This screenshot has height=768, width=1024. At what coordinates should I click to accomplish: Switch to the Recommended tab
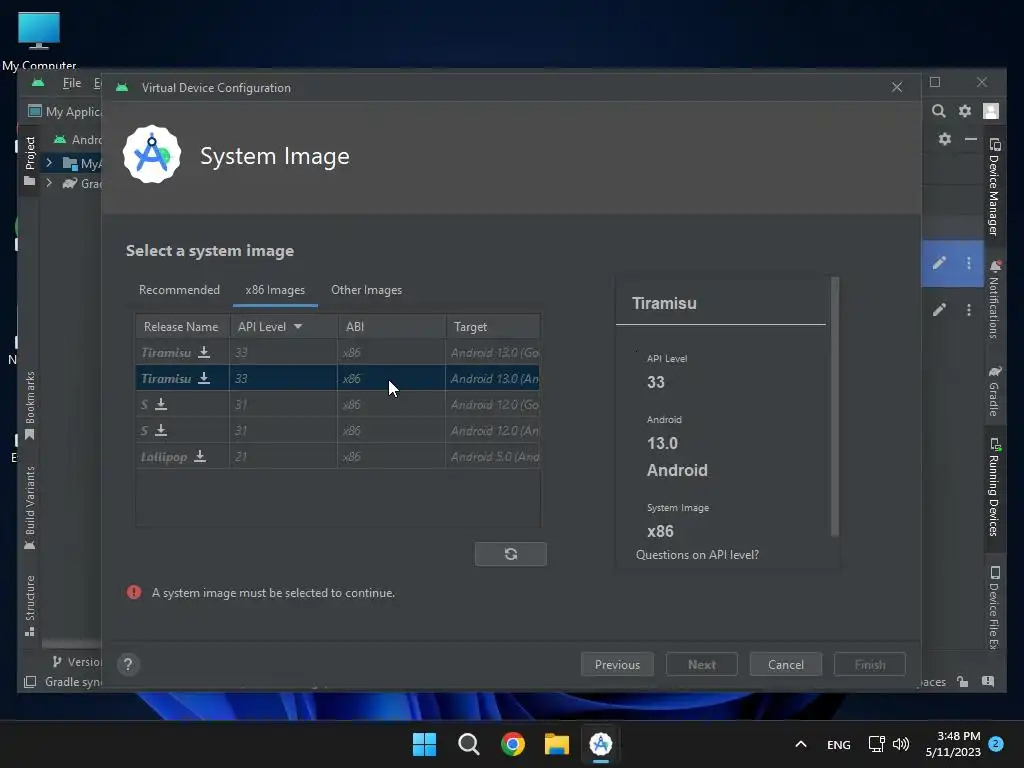click(x=179, y=289)
